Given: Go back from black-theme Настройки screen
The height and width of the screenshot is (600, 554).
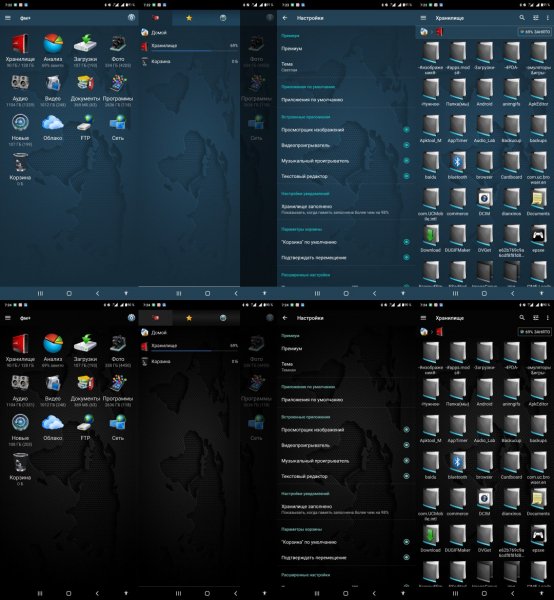Looking at the screenshot, I should tap(285, 318).
